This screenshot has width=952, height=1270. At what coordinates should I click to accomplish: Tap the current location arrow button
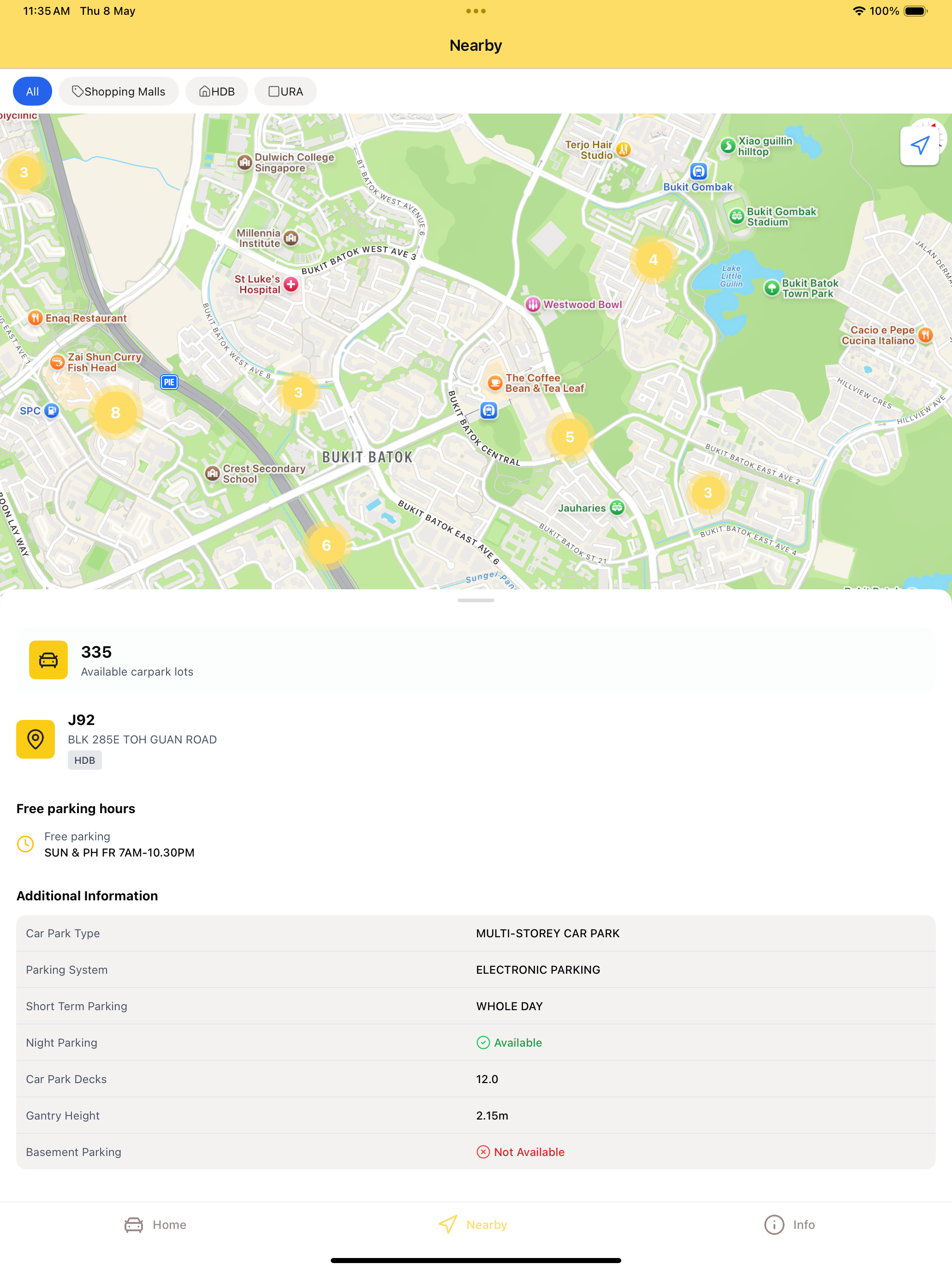(x=919, y=146)
